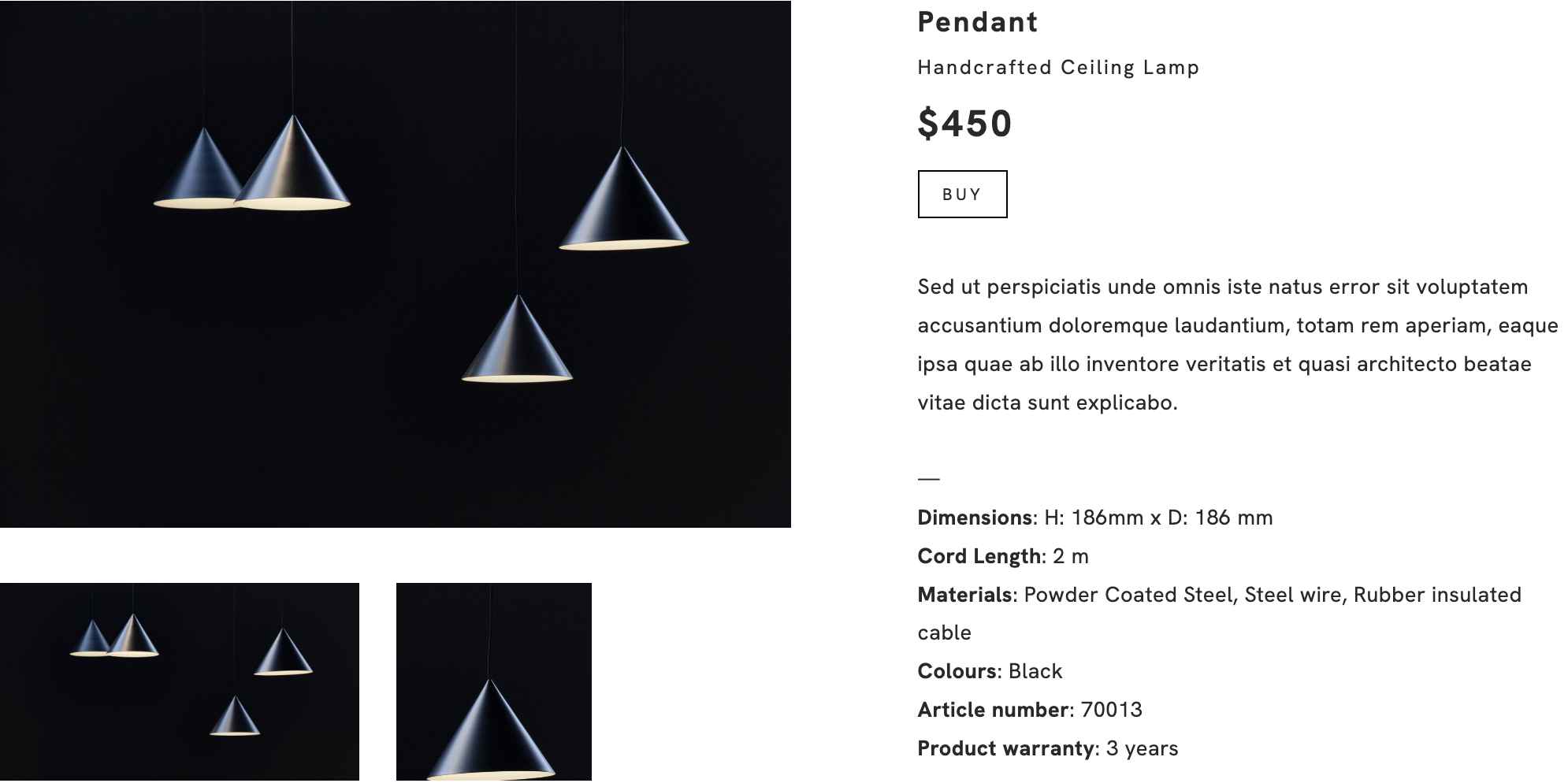1568x783 pixels.
Task: Select the single lamp close-up thumbnail
Action: point(493,681)
